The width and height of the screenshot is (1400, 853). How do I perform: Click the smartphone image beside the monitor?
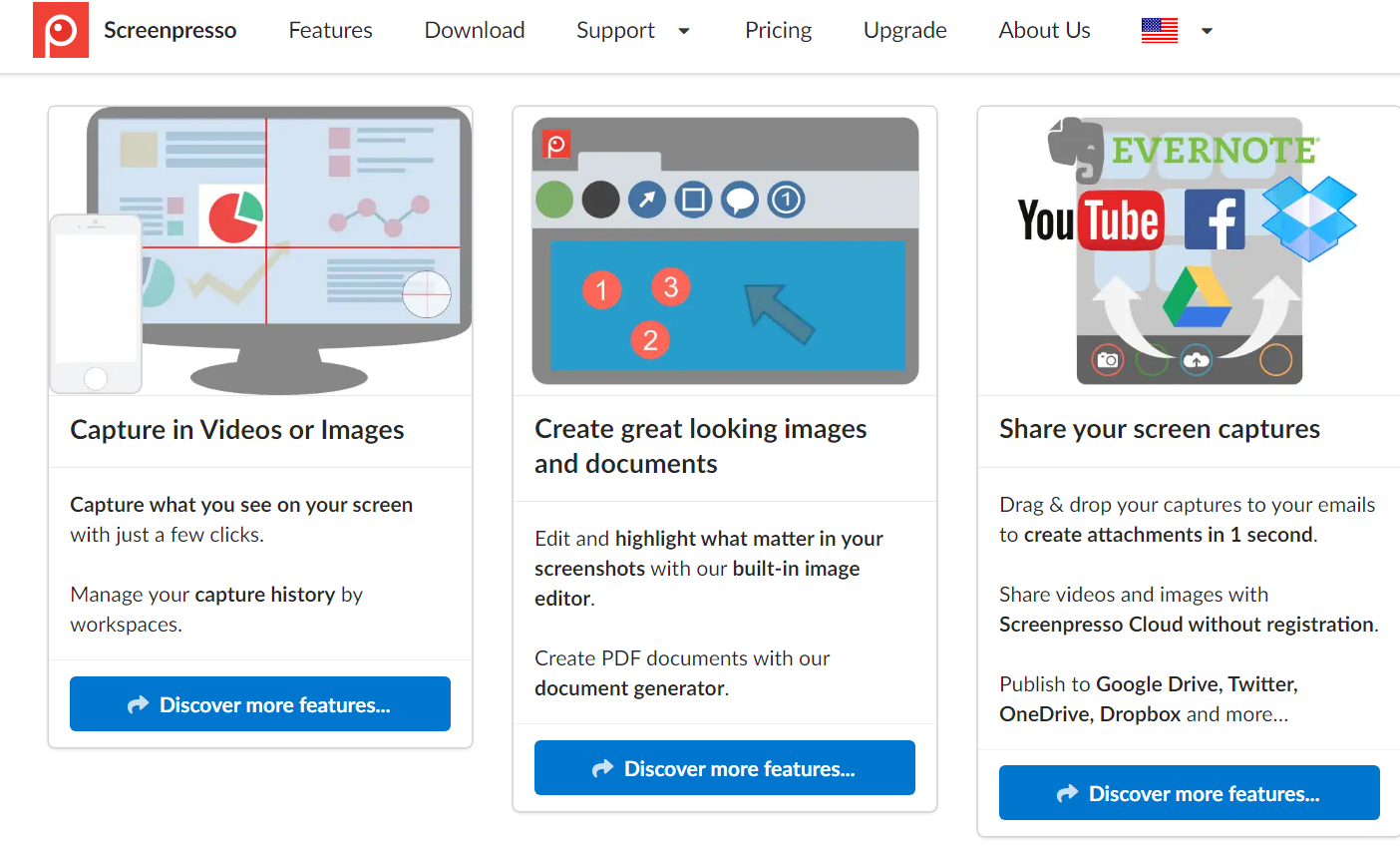click(96, 304)
